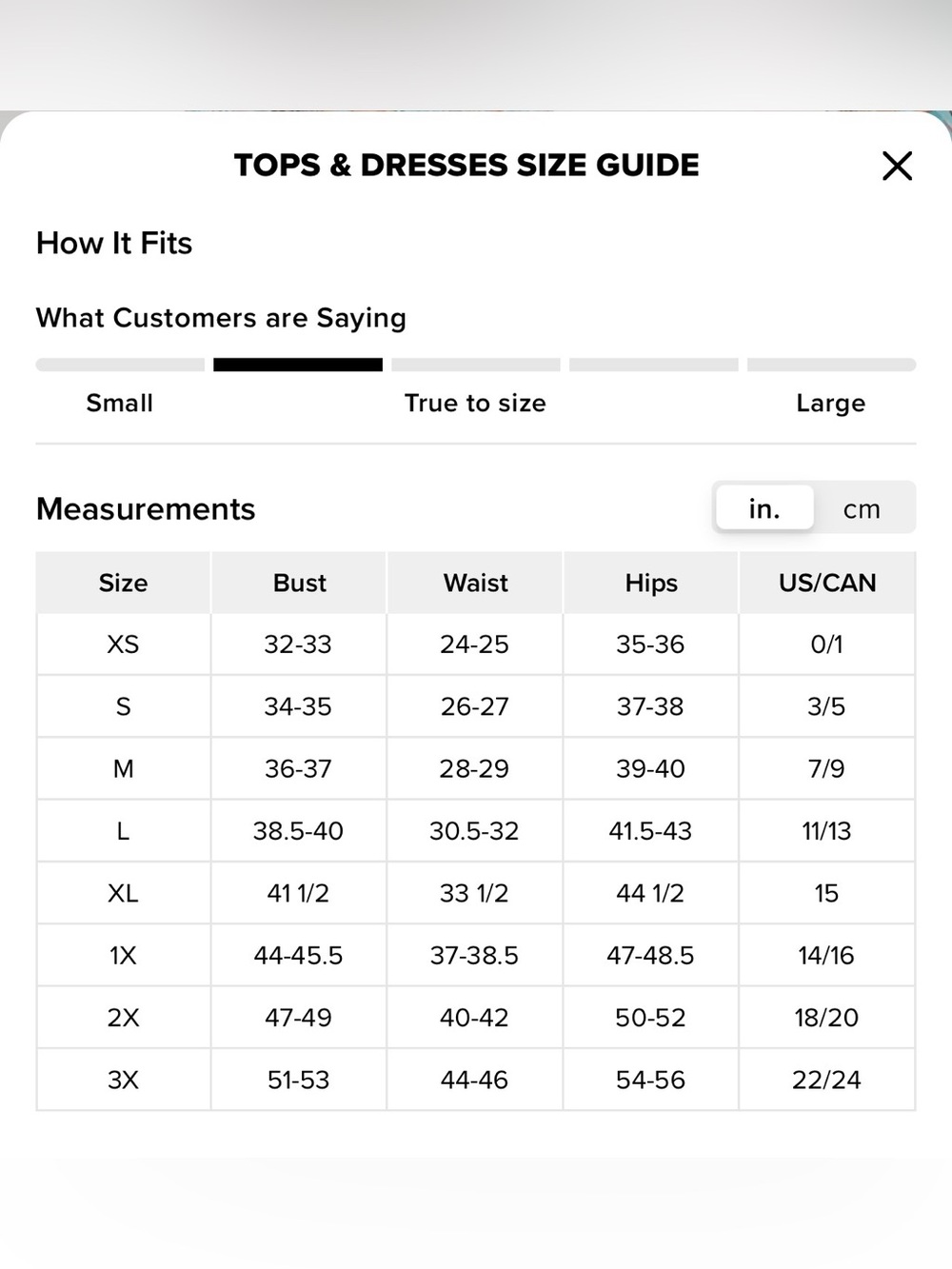
Task: Click the XS size row label
Action: (x=124, y=644)
